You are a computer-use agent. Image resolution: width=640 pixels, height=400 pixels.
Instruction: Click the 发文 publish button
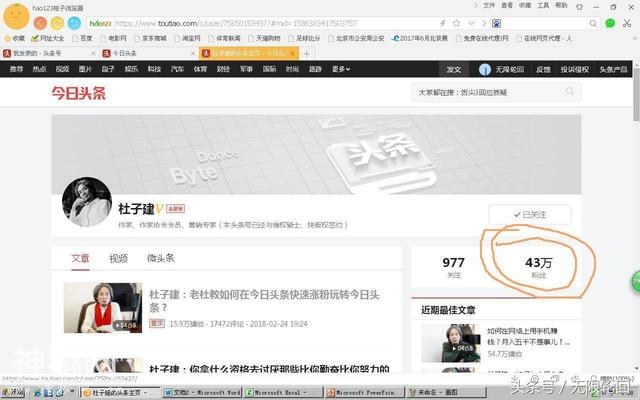453,69
